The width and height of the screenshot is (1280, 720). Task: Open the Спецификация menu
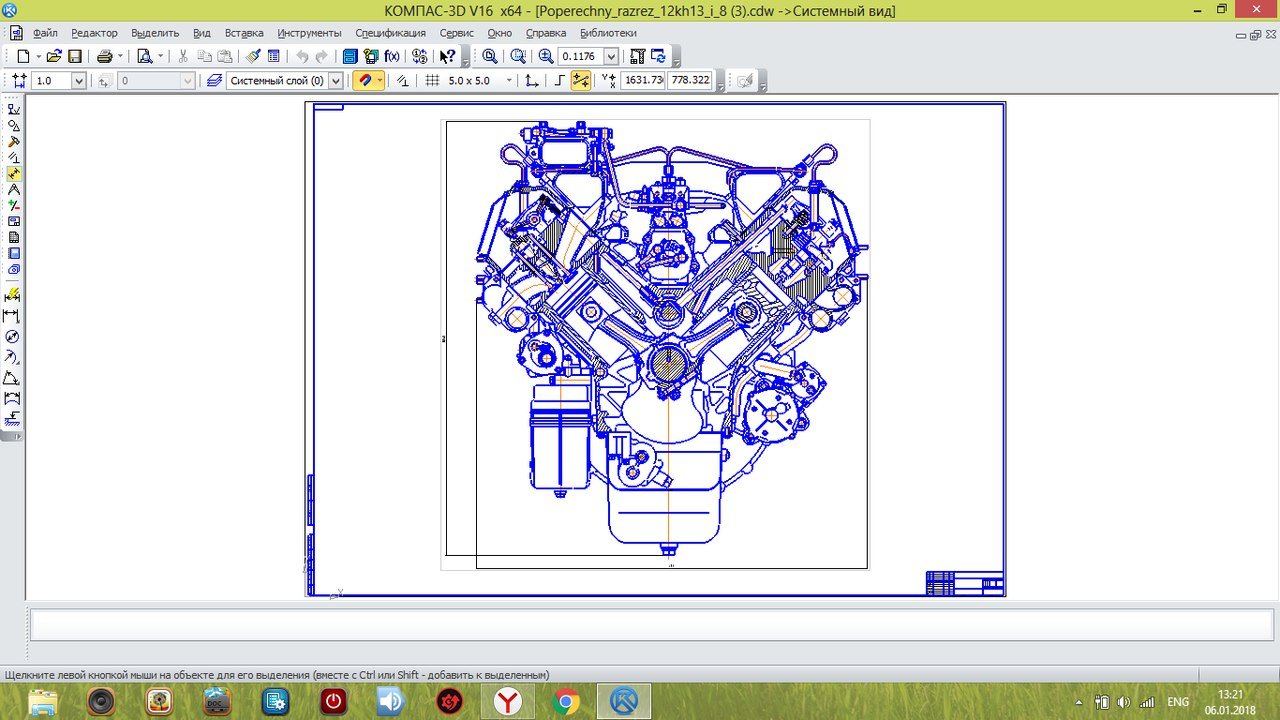[x=390, y=33]
